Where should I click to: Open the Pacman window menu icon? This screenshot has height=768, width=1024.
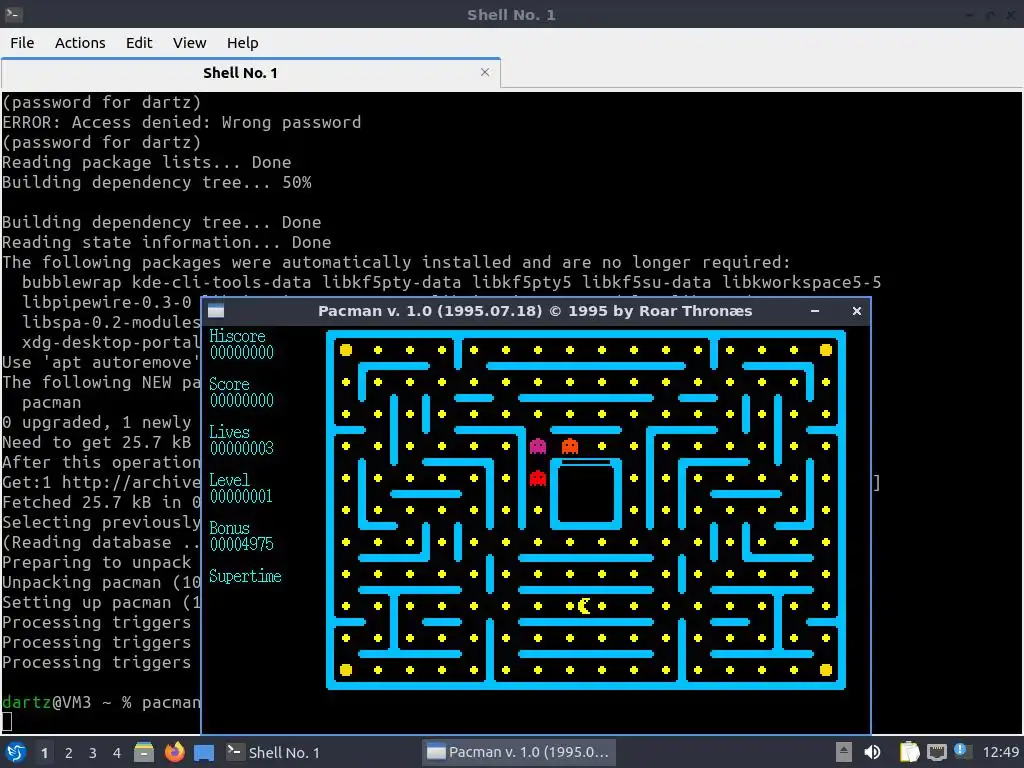tap(216, 311)
